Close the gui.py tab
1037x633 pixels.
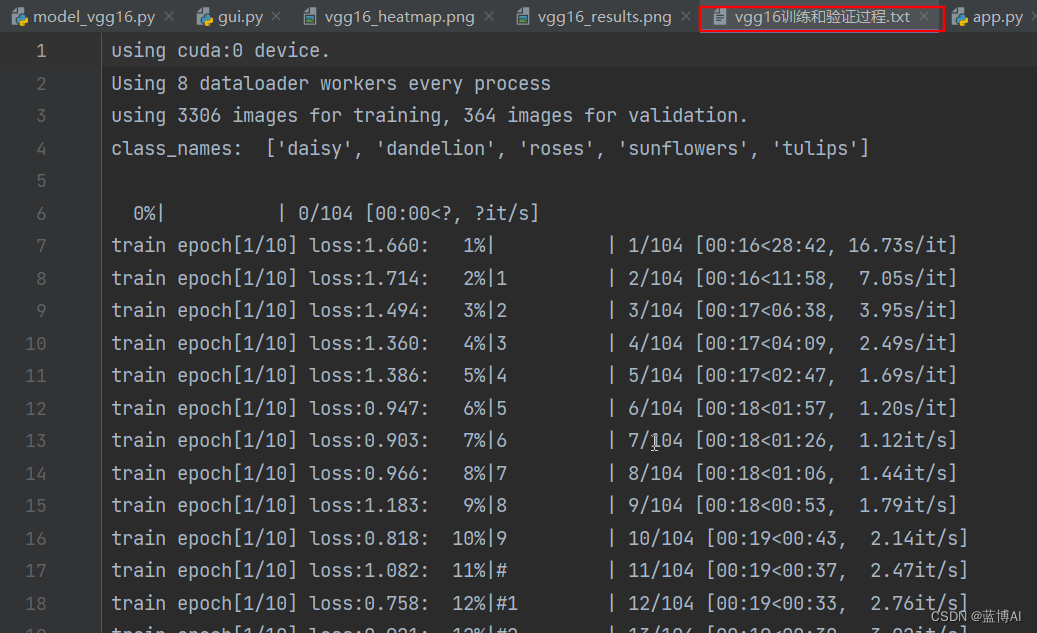[276, 16]
